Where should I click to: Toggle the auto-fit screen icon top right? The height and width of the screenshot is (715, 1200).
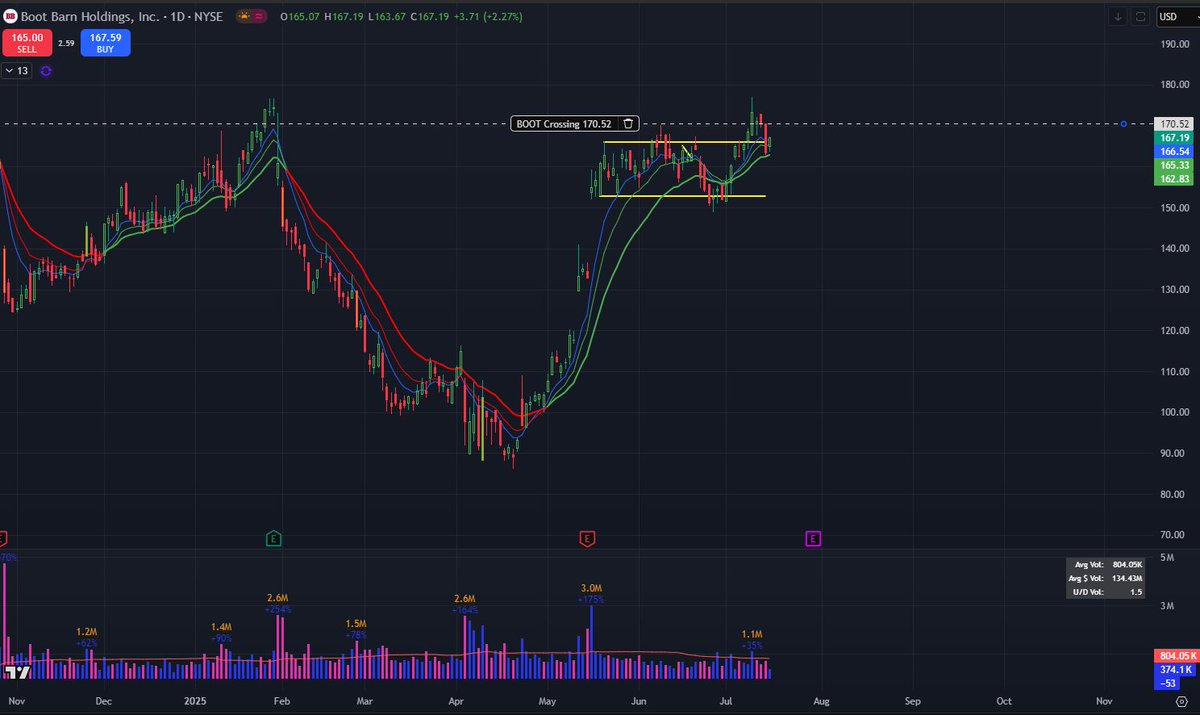click(x=1139, y=17)
